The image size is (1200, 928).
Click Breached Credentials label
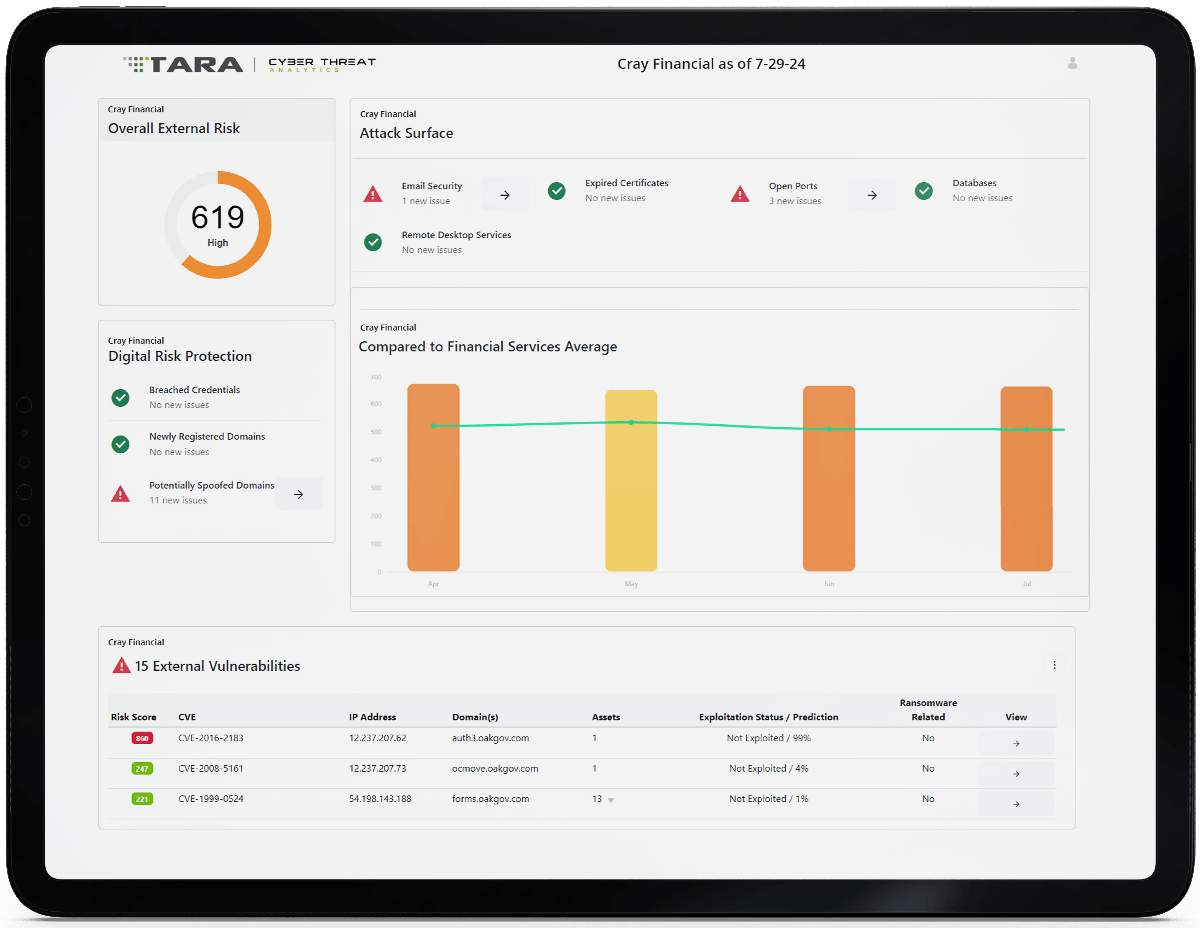pyautogui.click(x=195, y=390)
